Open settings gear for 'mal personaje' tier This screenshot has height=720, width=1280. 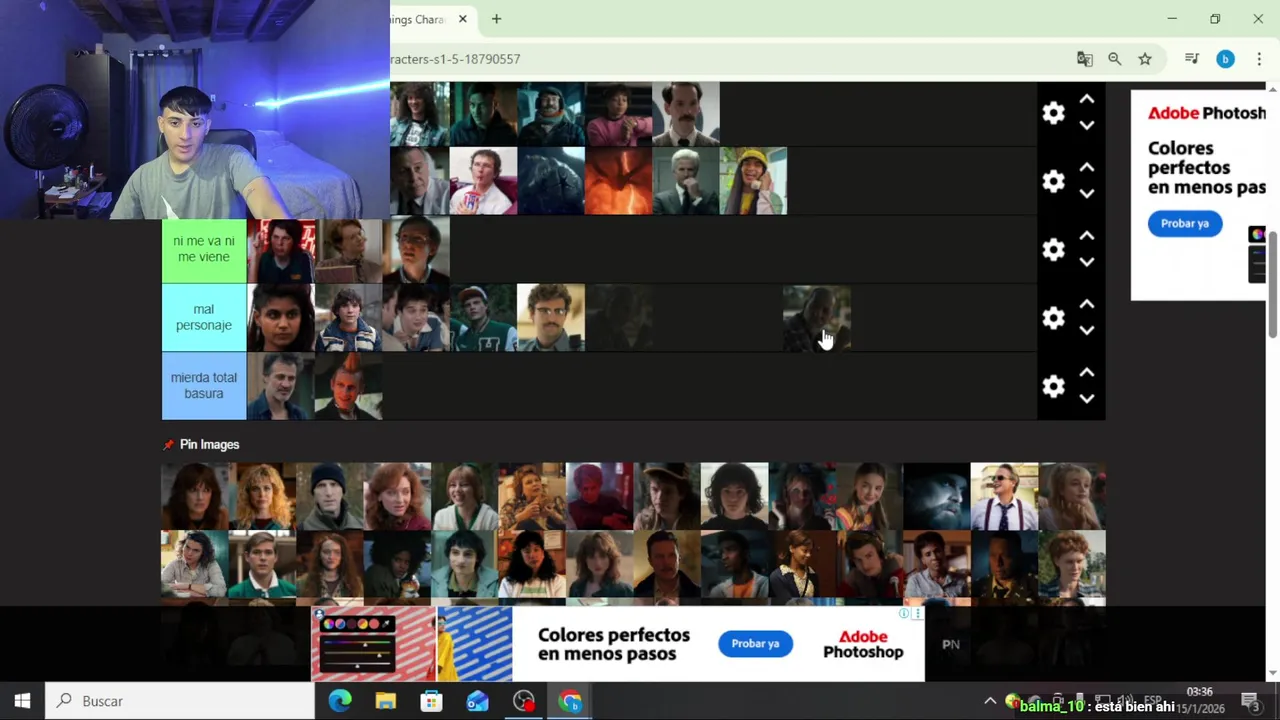1053,318
